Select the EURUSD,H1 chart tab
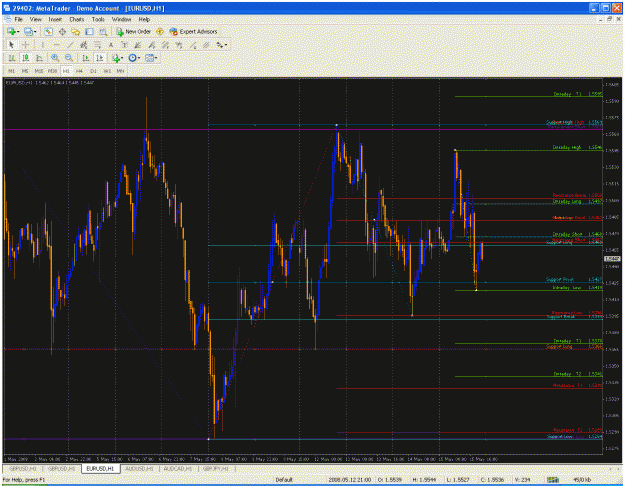625x486 pixels. click(x=100, y=469)
